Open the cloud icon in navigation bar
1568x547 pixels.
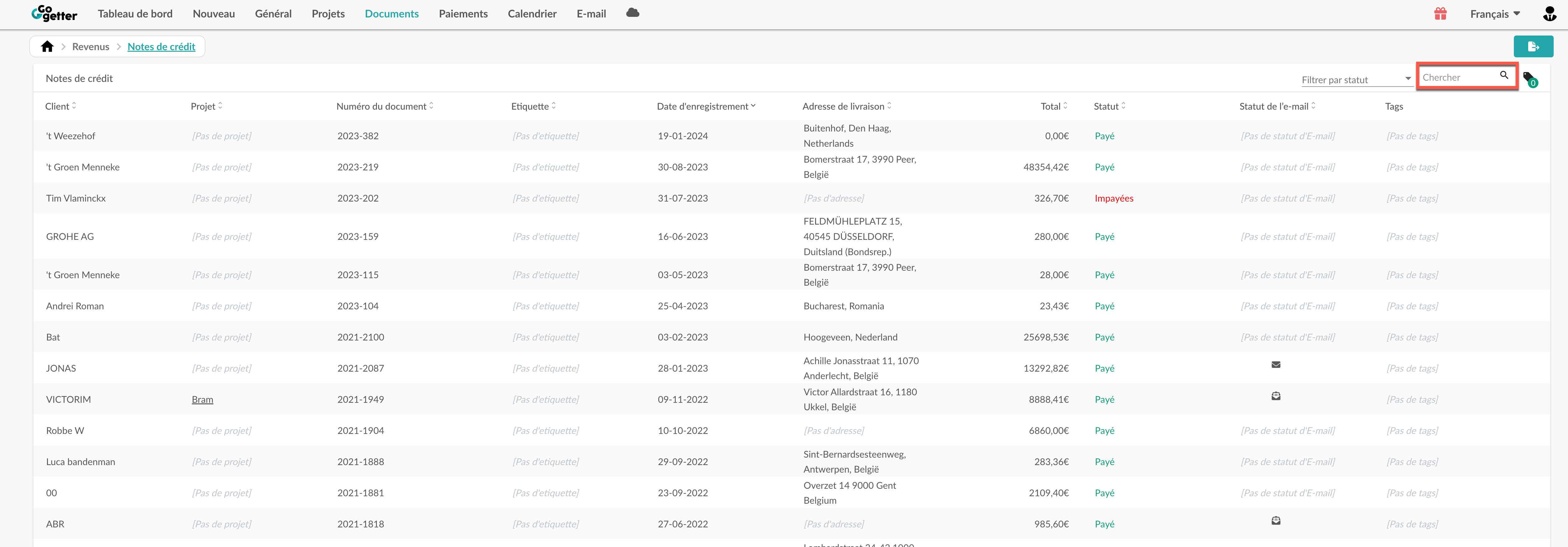coord(632,13)
